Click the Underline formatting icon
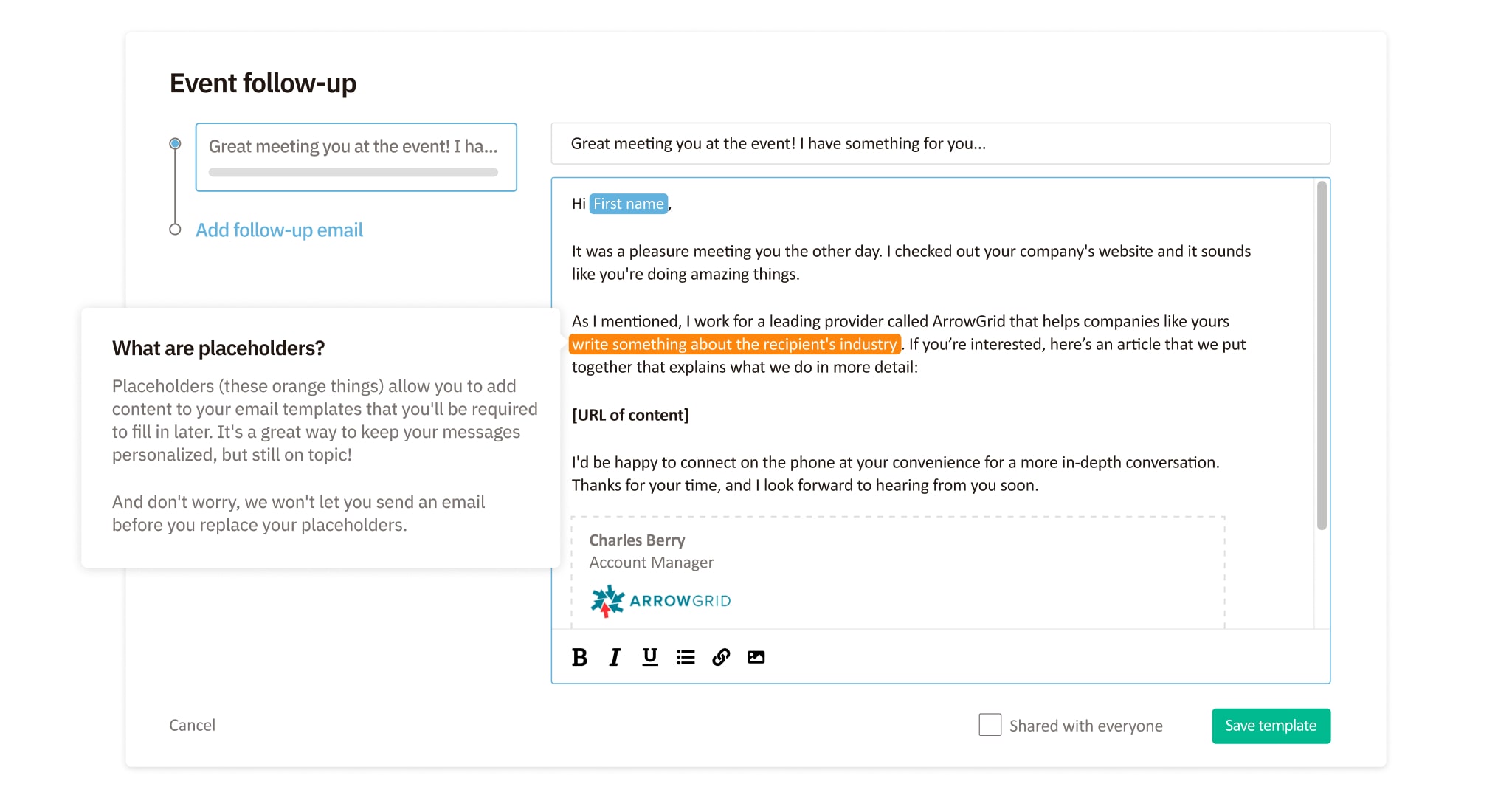This screenshot has height=801, width=1512. (x=648, y=657)
